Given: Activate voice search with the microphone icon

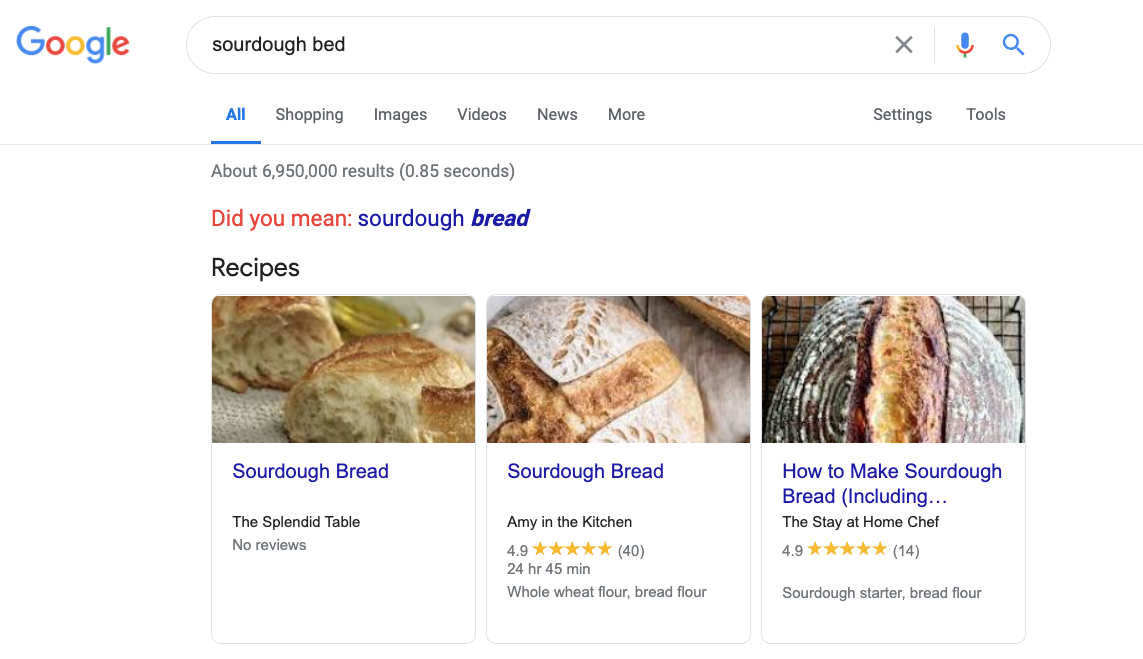Looking at the screenshot, I should pos(964,44).
